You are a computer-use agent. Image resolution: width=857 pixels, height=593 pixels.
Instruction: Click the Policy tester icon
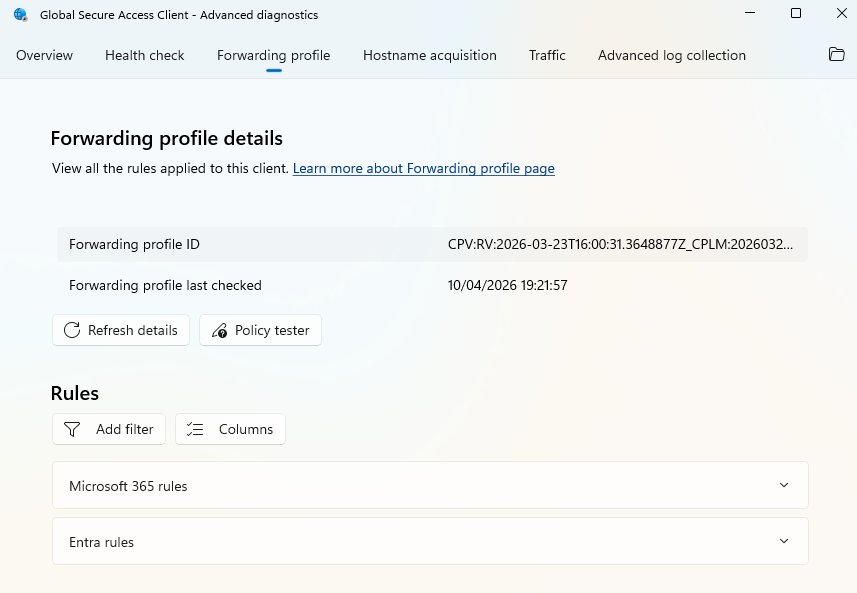pyautogui.click(x=219, y=330)
